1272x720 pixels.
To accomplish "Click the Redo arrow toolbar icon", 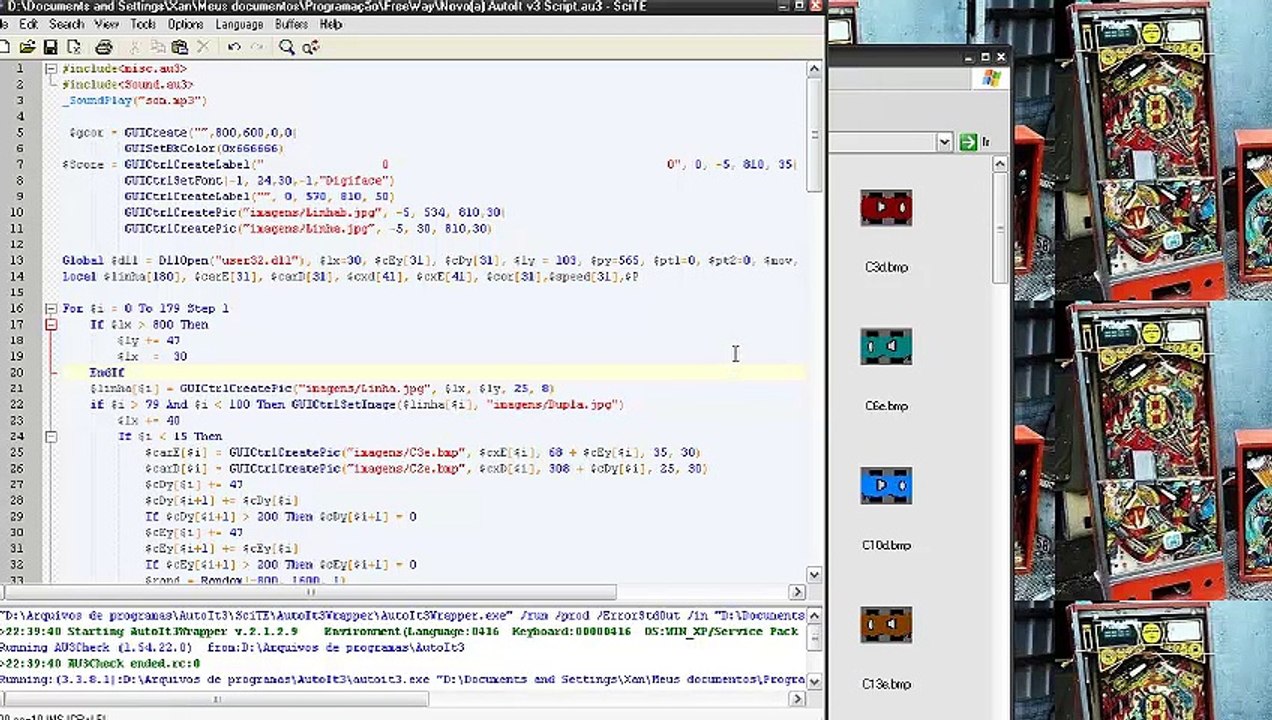I will 257,47.
